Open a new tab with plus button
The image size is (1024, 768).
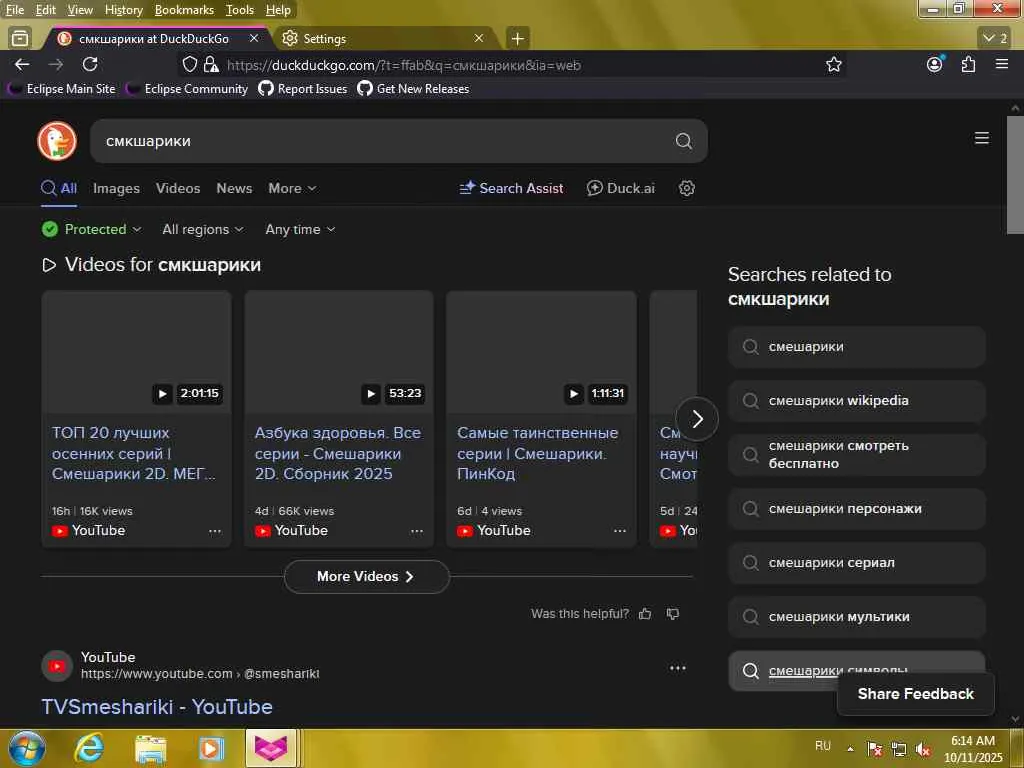click(517, 39)
